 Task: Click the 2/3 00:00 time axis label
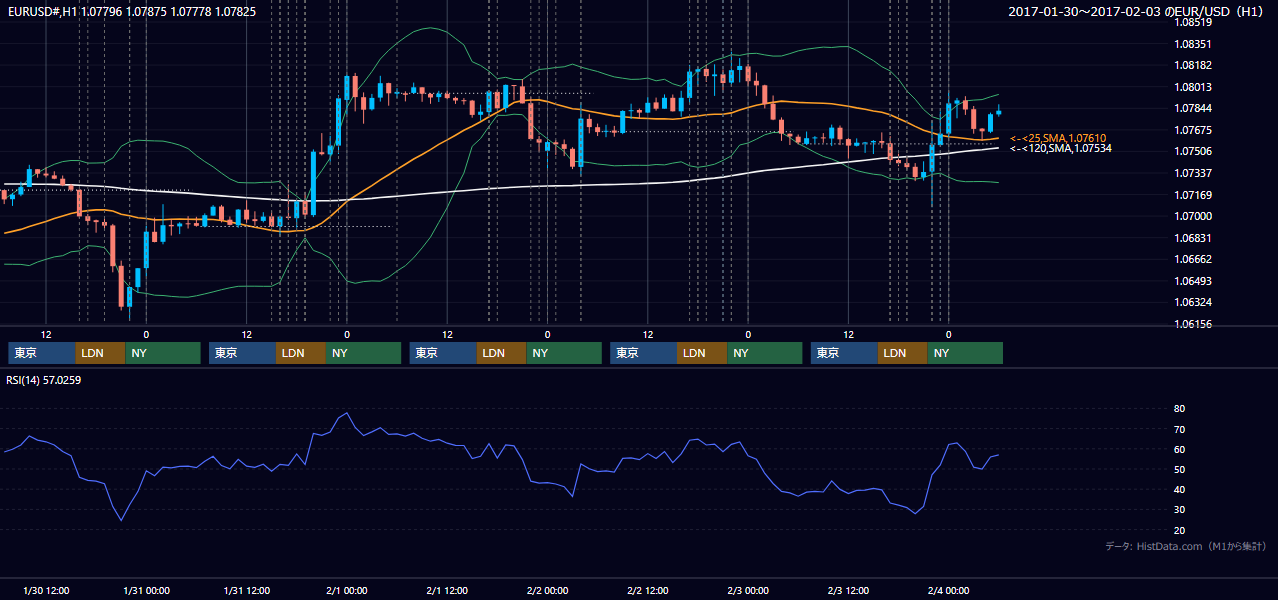(748, 590)
